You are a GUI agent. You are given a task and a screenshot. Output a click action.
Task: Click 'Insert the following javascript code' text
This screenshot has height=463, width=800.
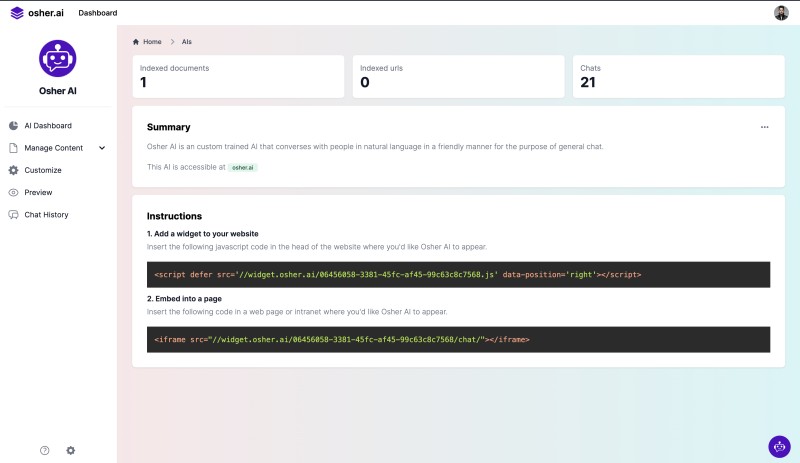[317, 247]
